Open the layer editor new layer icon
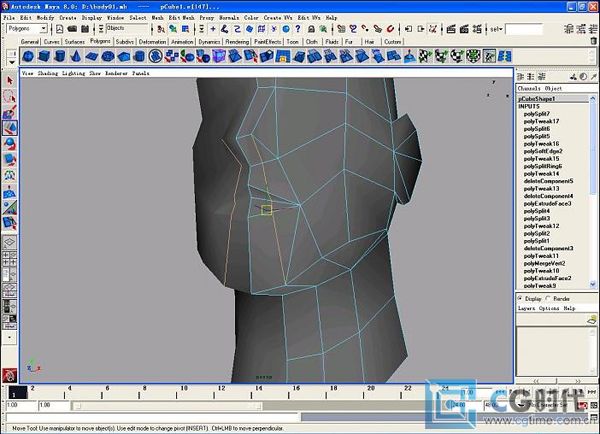 [592, 320]
